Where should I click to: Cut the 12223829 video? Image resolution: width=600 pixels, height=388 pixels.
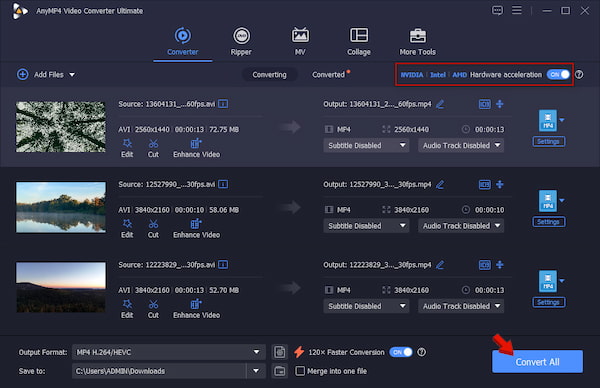[153, 309]
